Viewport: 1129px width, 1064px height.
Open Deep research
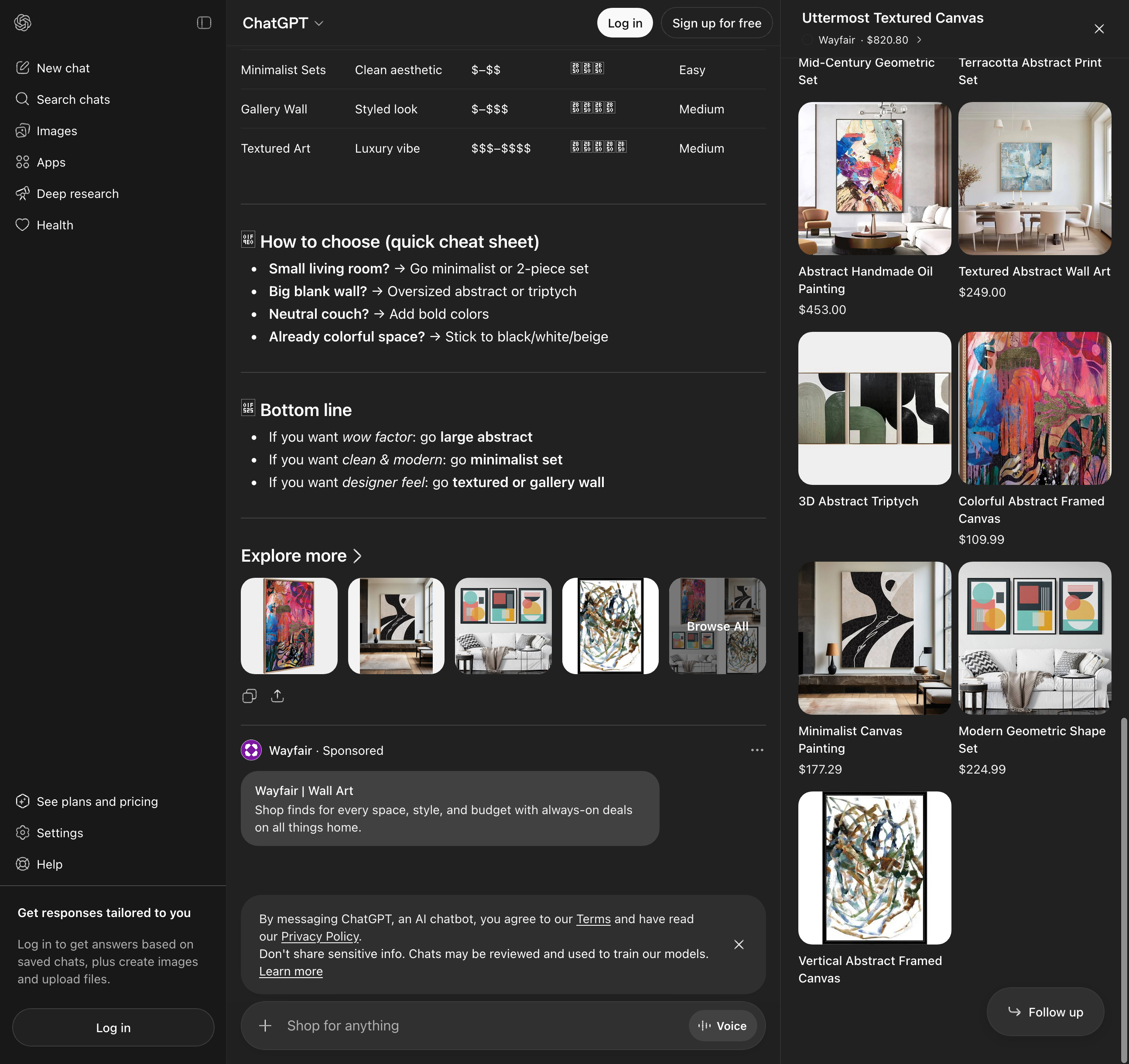click(77, 194)
